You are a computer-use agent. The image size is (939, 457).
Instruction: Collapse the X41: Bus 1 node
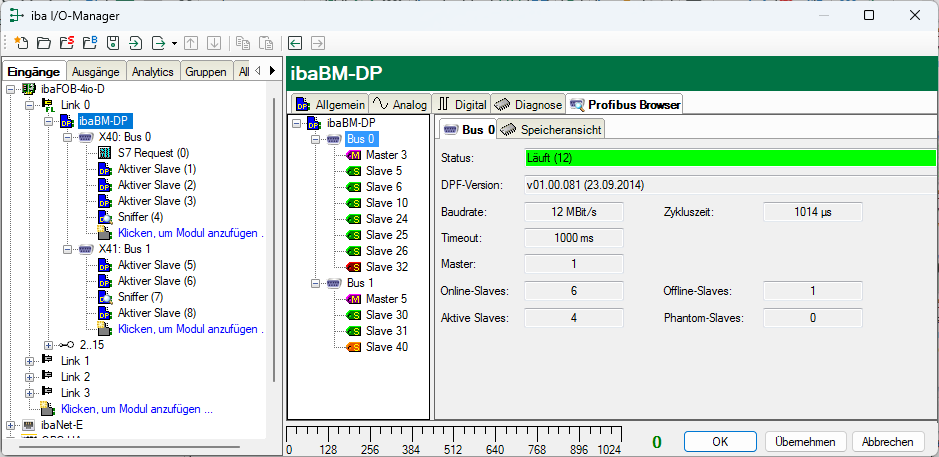(x=67, y=249)
